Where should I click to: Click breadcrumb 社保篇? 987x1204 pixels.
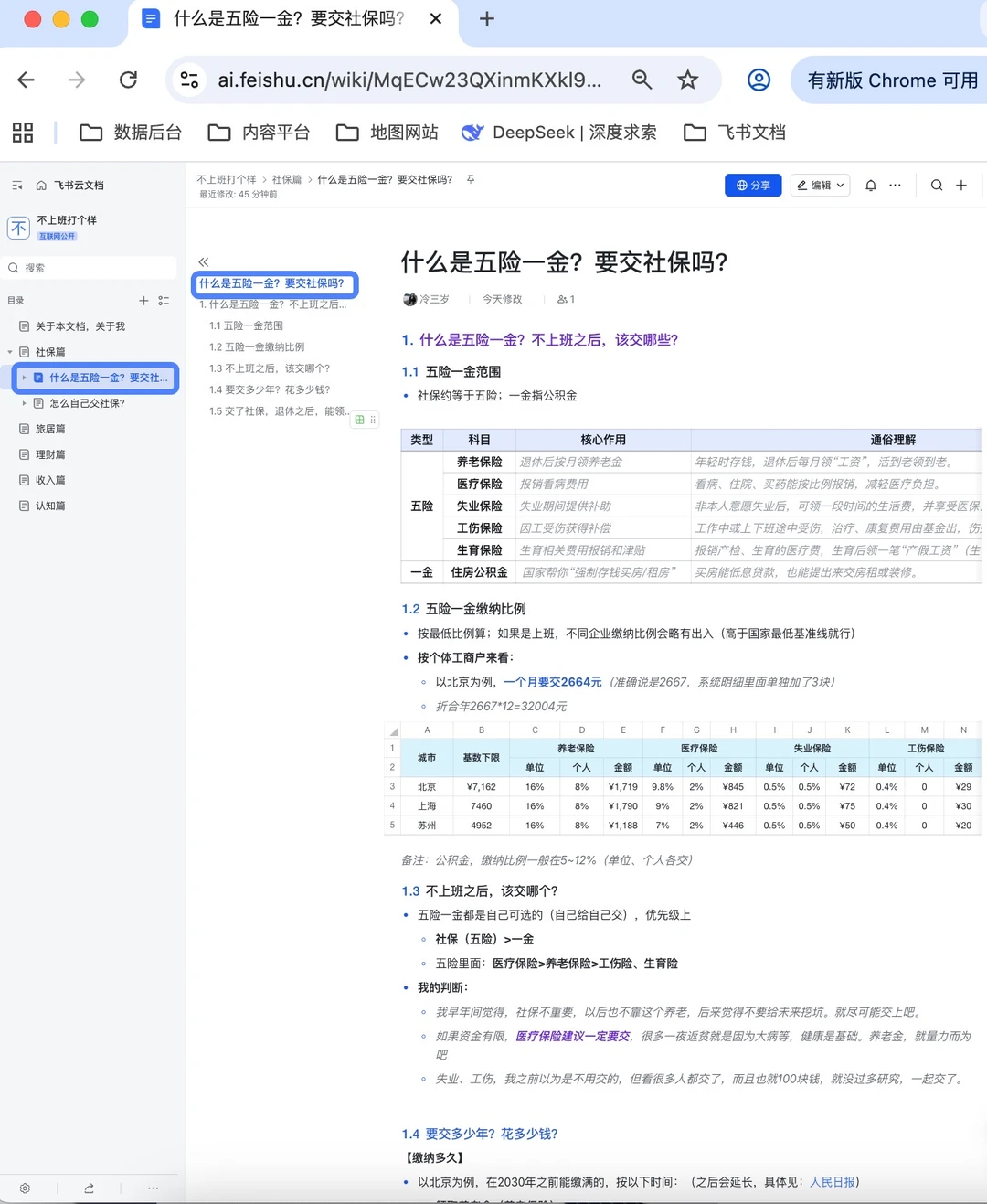coord(287,180)
